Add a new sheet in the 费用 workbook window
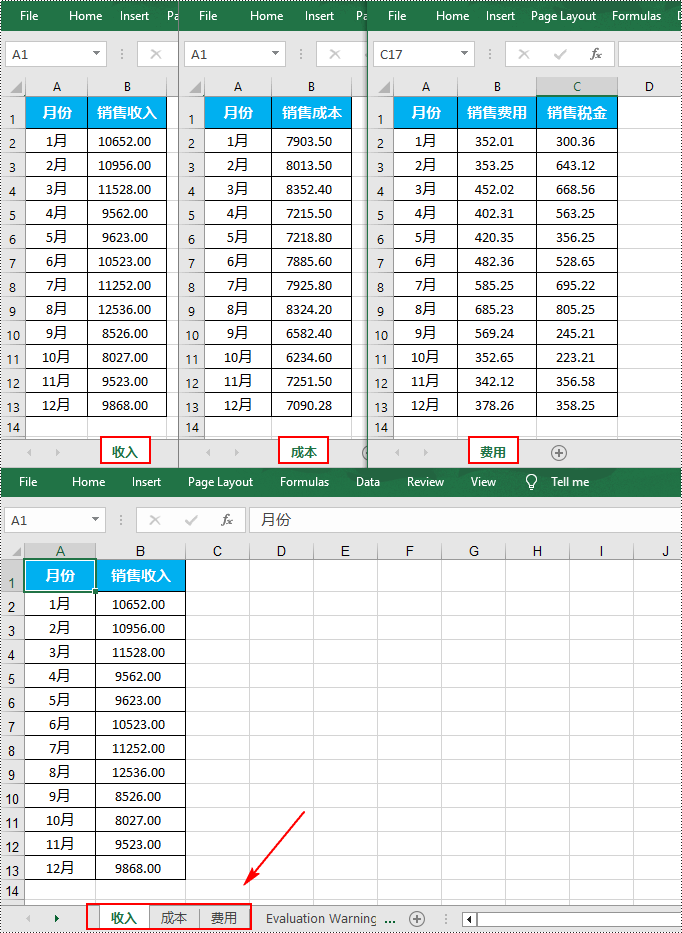This screenshot has height=933, width=682. (558, 453)
